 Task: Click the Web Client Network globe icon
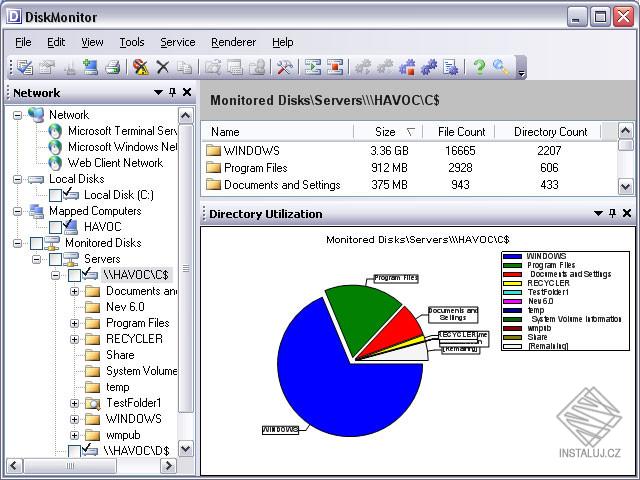pyautogui.click(x=55, y=163)
